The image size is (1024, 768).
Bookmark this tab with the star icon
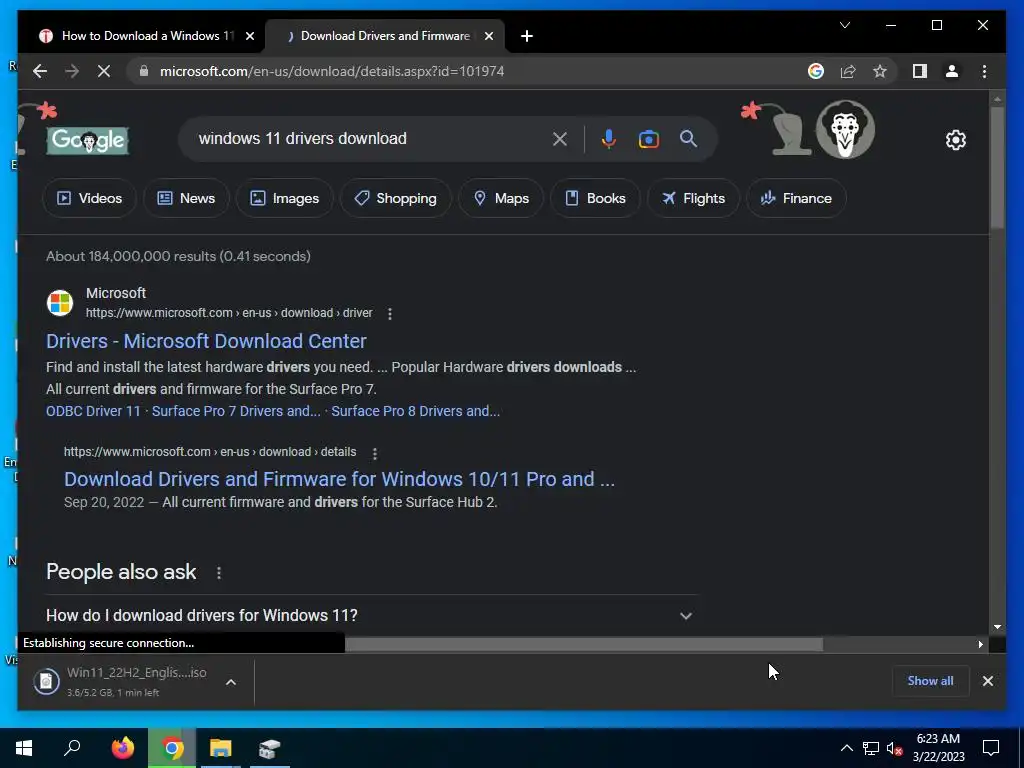[880, 71]
